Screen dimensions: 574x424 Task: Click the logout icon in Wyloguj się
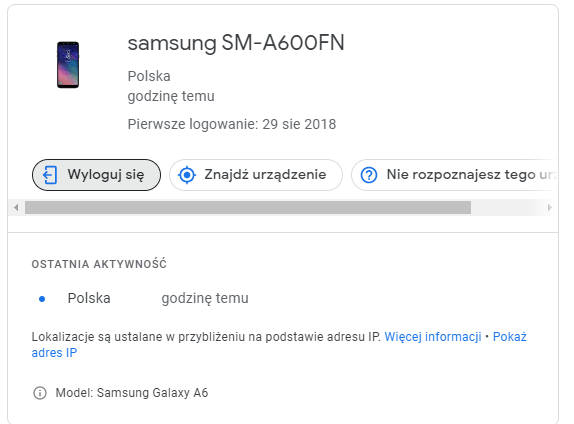[50, 175]
